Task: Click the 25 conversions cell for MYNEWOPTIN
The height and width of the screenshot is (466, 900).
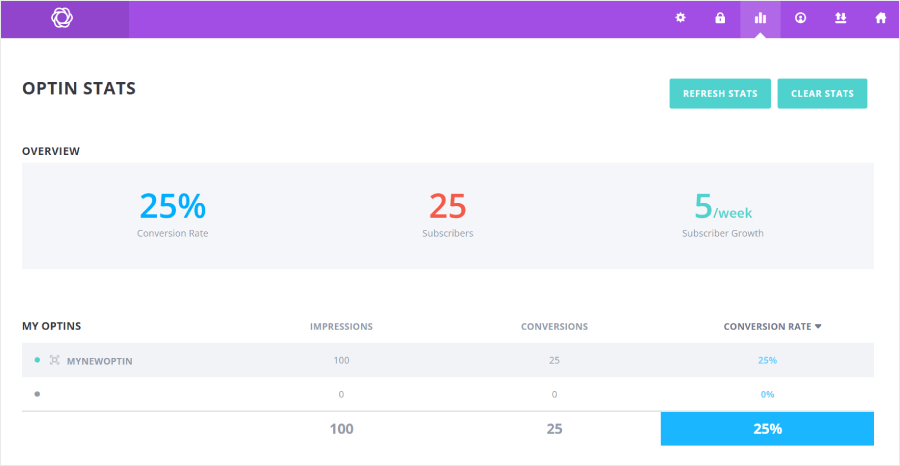Action: click(554, 360)
